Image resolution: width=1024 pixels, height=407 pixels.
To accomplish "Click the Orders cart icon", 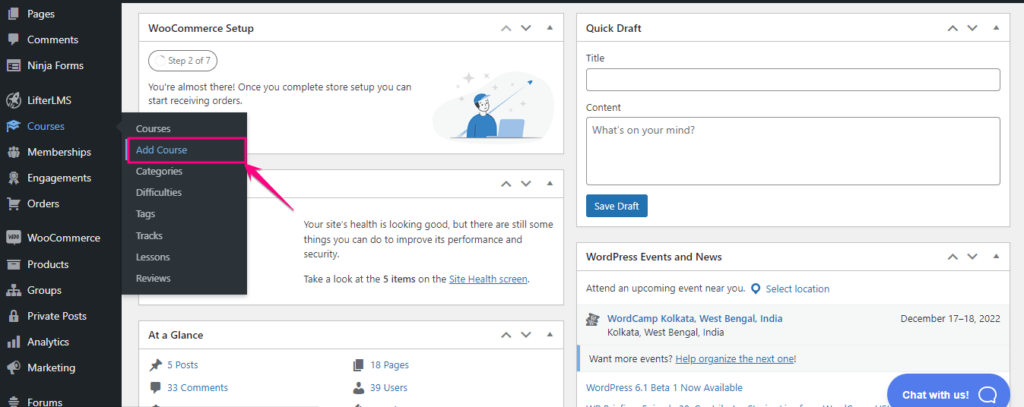I will click(13, 204).
